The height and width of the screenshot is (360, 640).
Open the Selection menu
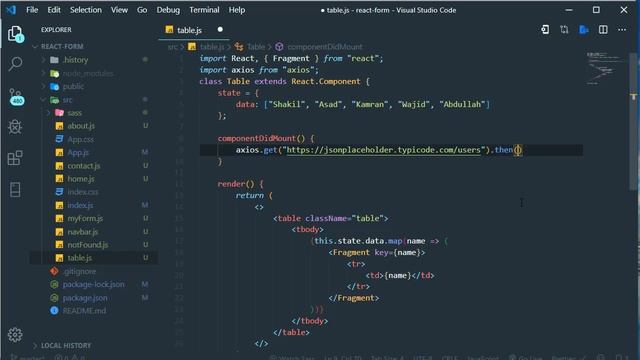85,10
